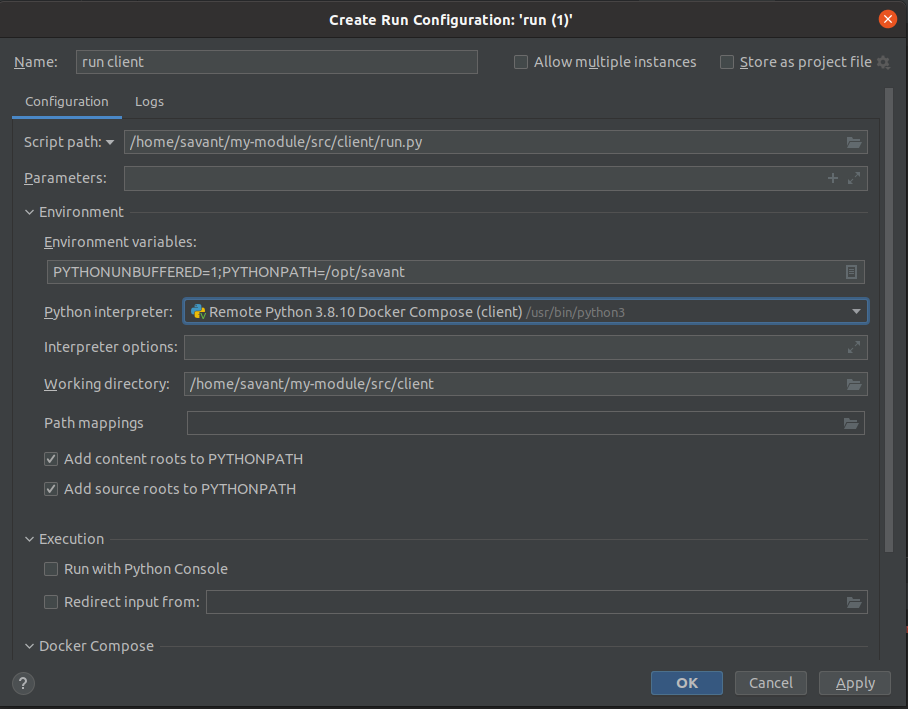908x709 pixels.
Task: Browse for Working directory folder icon
Action: tap(853, 384)
